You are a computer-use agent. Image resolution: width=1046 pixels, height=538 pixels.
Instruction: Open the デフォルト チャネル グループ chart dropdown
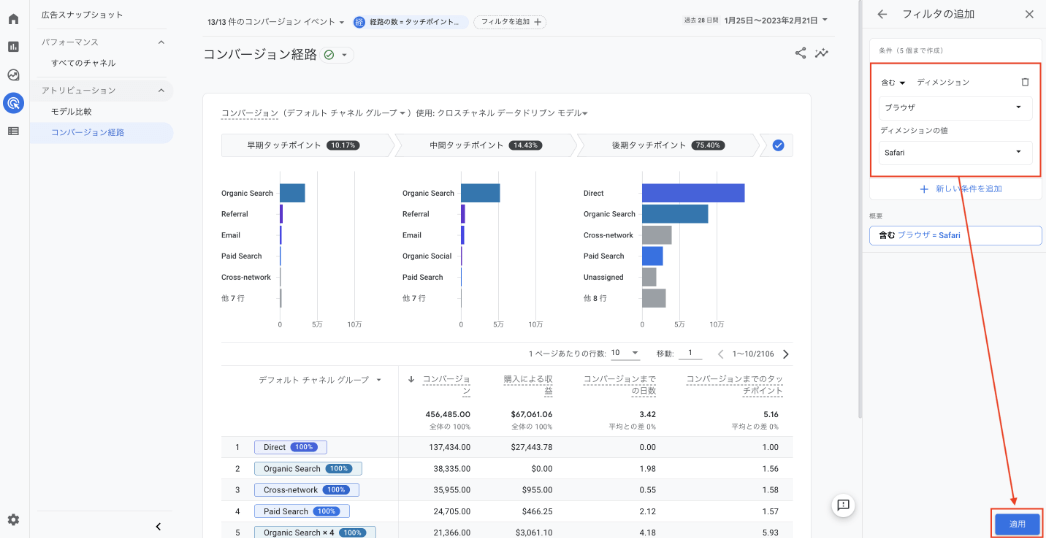pos(346,113)
